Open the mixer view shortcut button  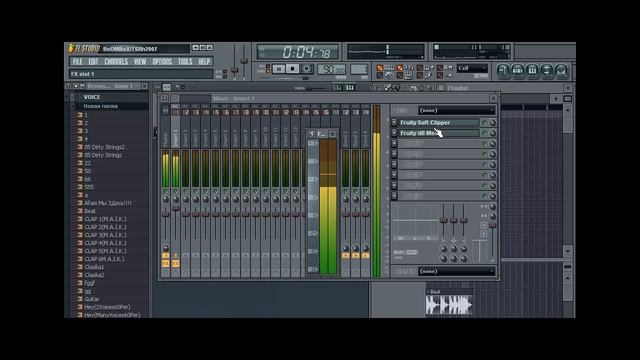click(x=561, y=71)
